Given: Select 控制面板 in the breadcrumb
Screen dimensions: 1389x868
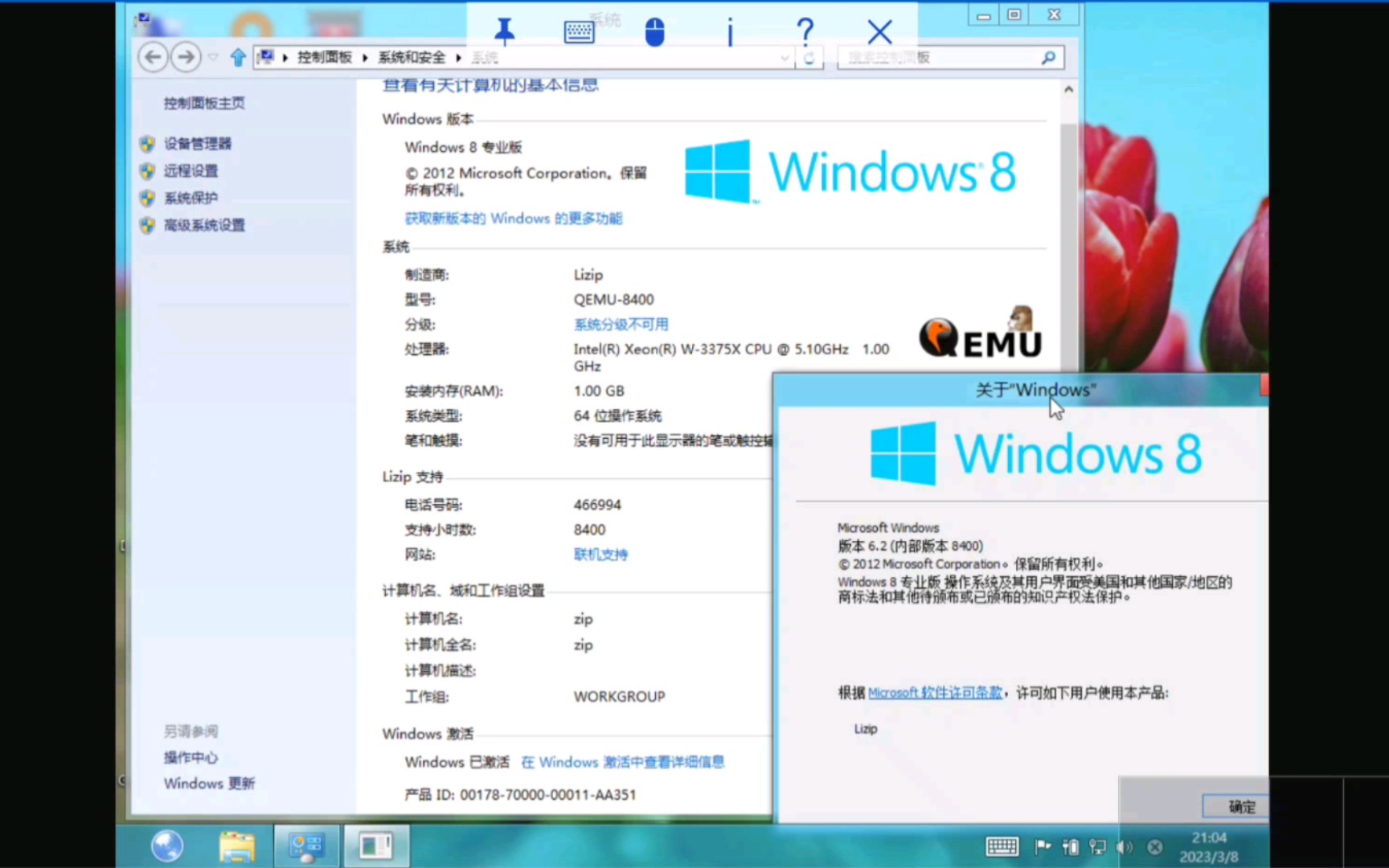Looking at the screenshot, I should (x=325, y=57).
